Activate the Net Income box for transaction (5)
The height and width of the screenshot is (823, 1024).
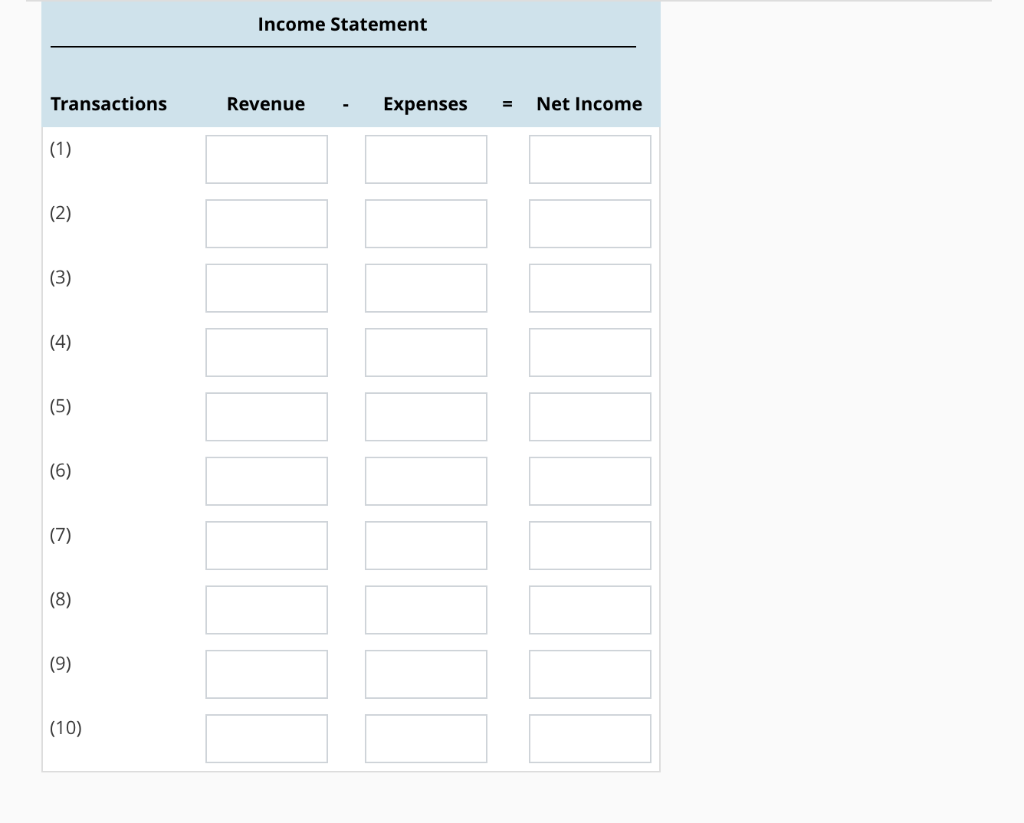590,417
